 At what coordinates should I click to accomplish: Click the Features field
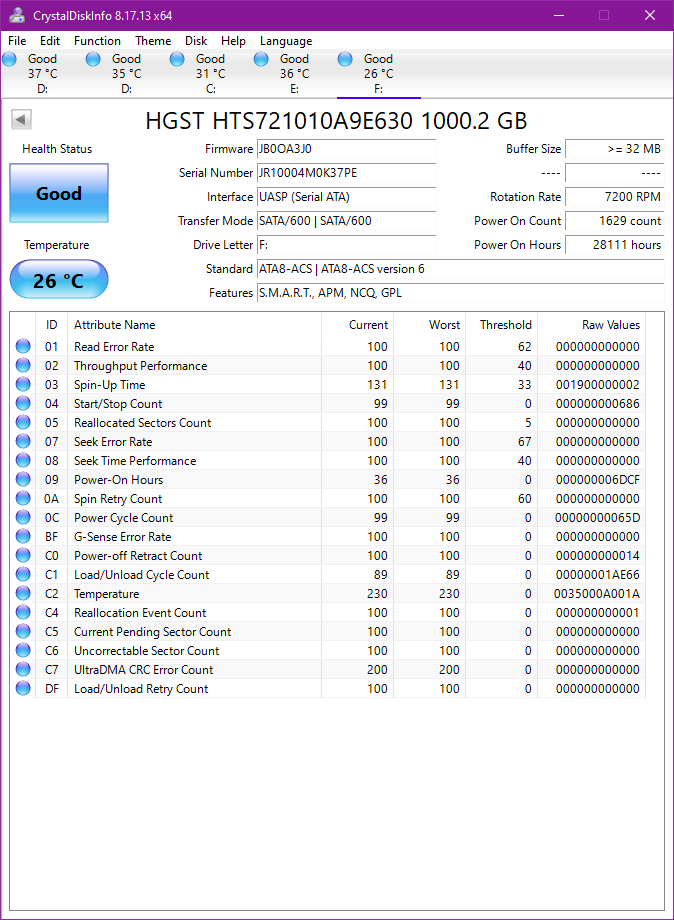[460, 293]
